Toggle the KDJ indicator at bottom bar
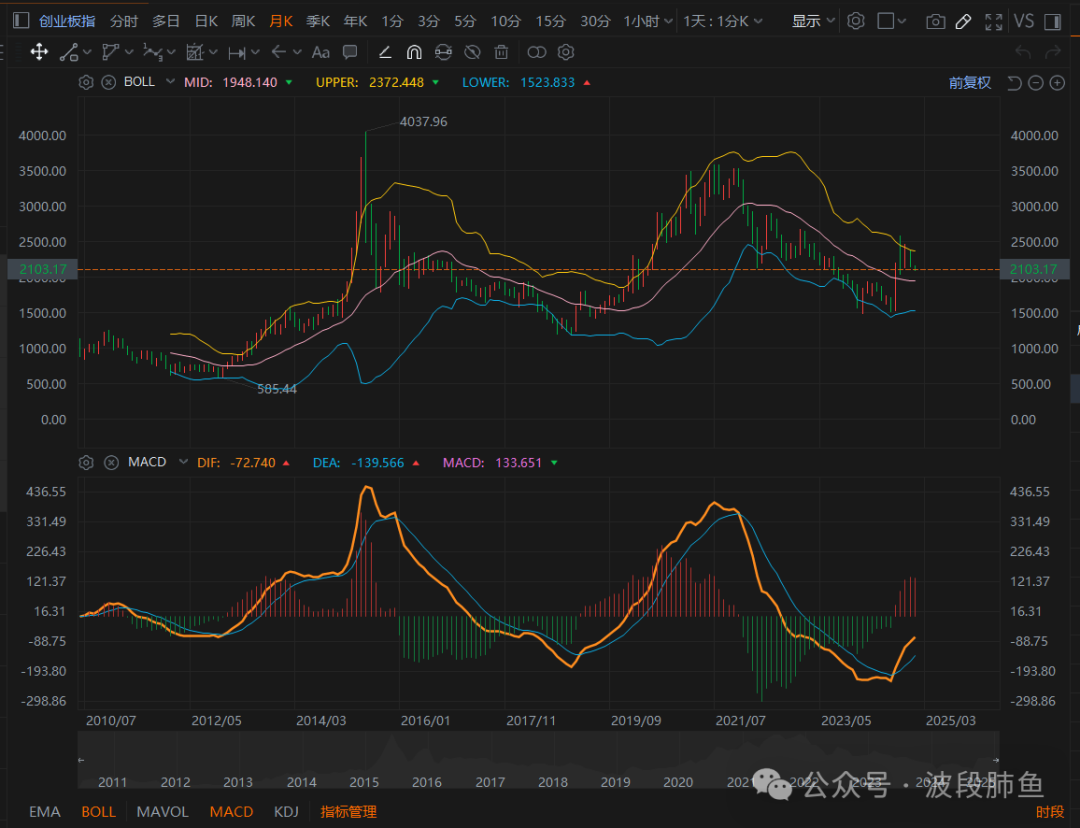 coord(287,812)
